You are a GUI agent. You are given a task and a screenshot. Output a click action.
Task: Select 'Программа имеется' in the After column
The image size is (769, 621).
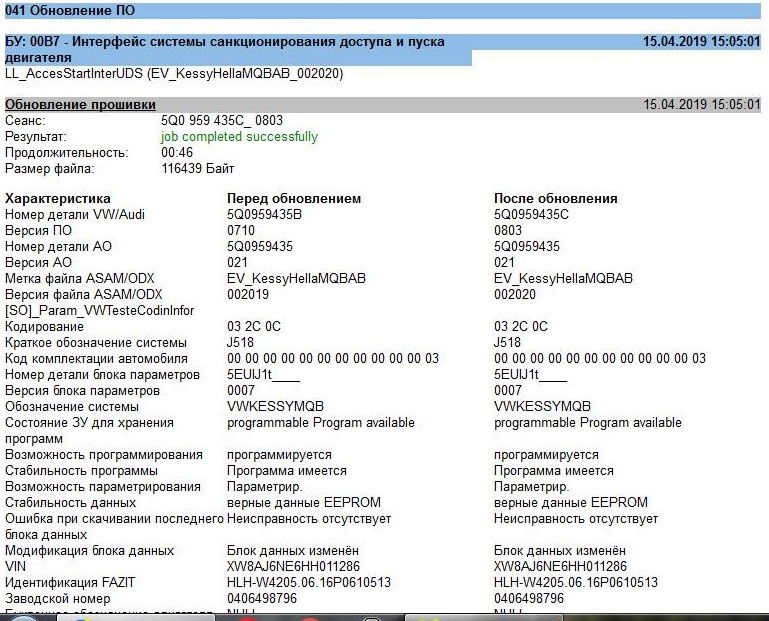554,471
